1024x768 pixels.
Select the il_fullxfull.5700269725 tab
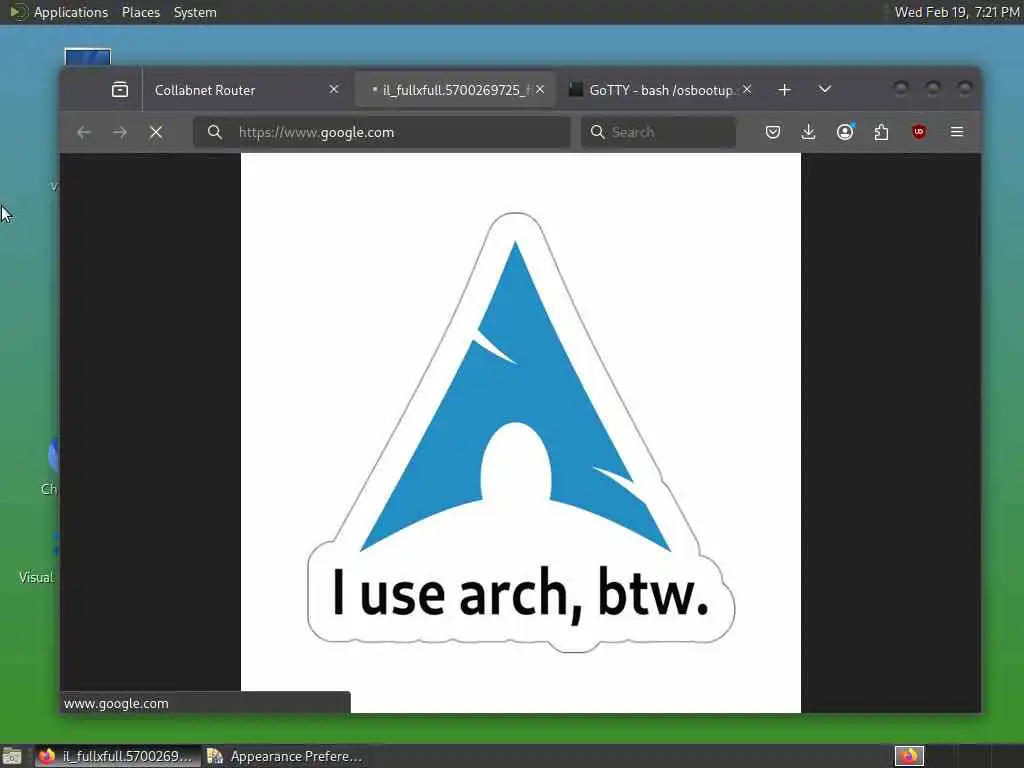click(455, 89)
